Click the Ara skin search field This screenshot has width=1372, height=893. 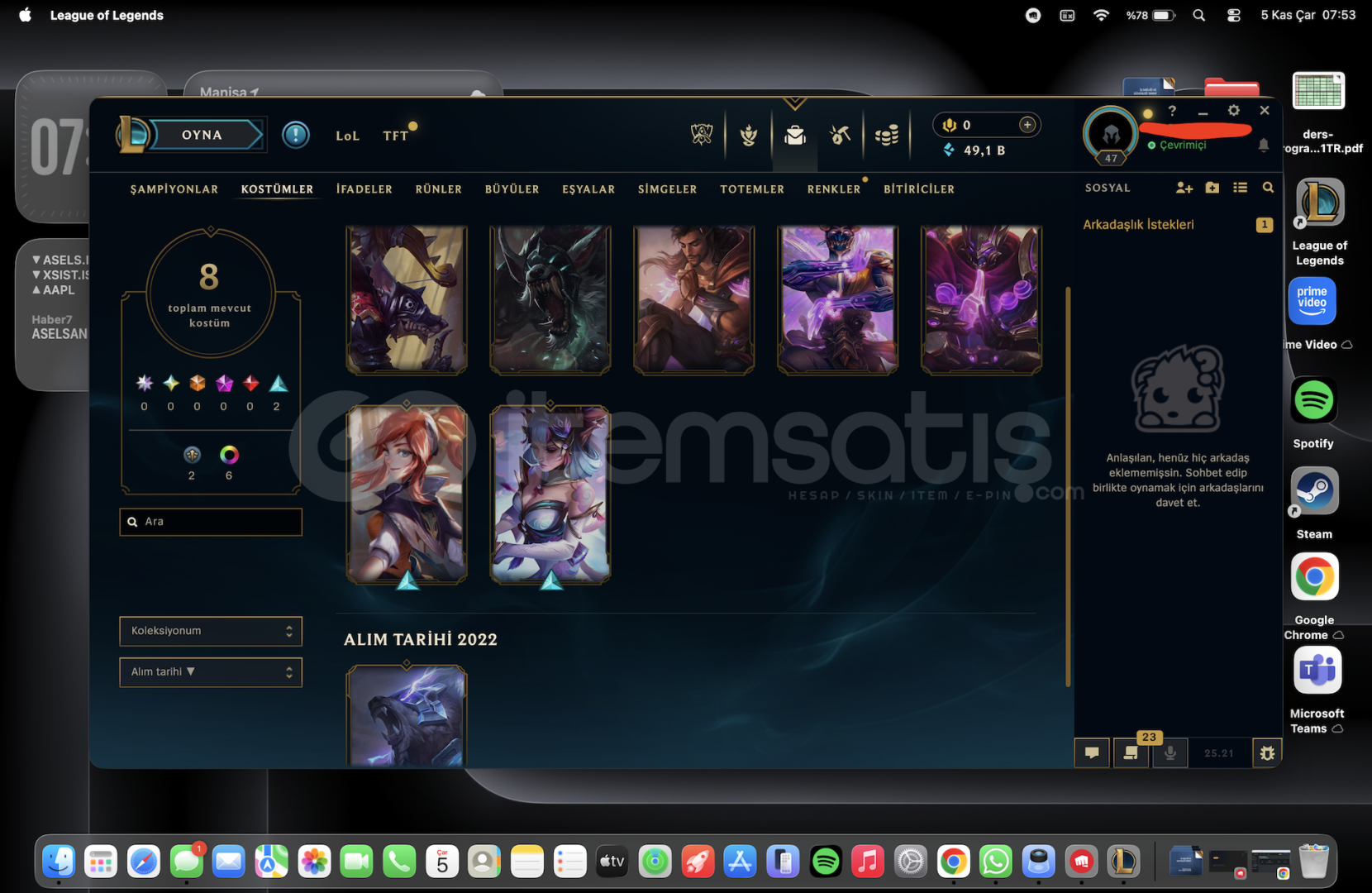coord(211,522)
